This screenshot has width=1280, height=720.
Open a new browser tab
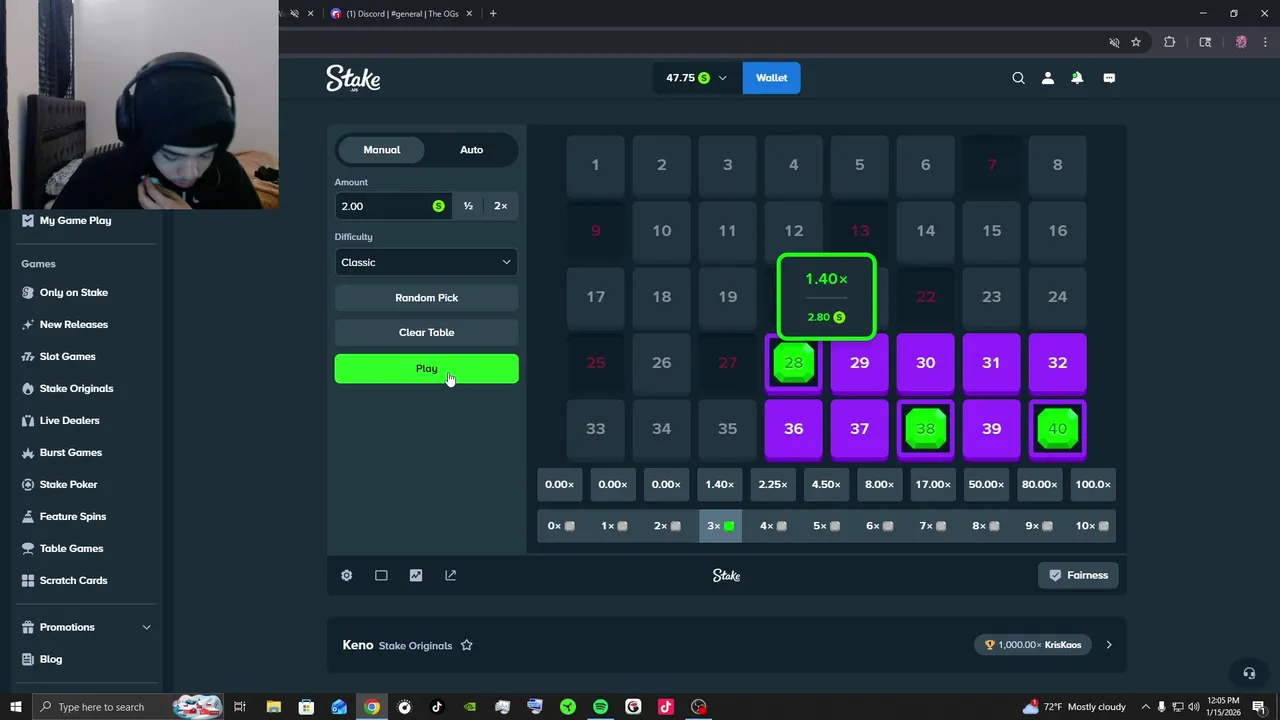[493, 14]
